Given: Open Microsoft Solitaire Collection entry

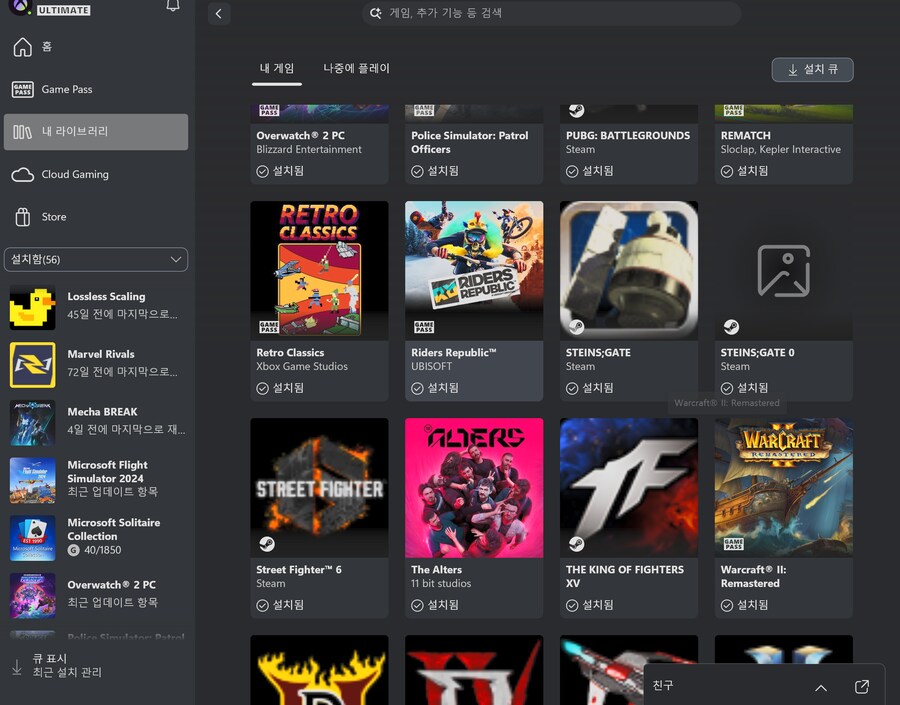Looking at the screenshot, I should [x=95, y=538].
